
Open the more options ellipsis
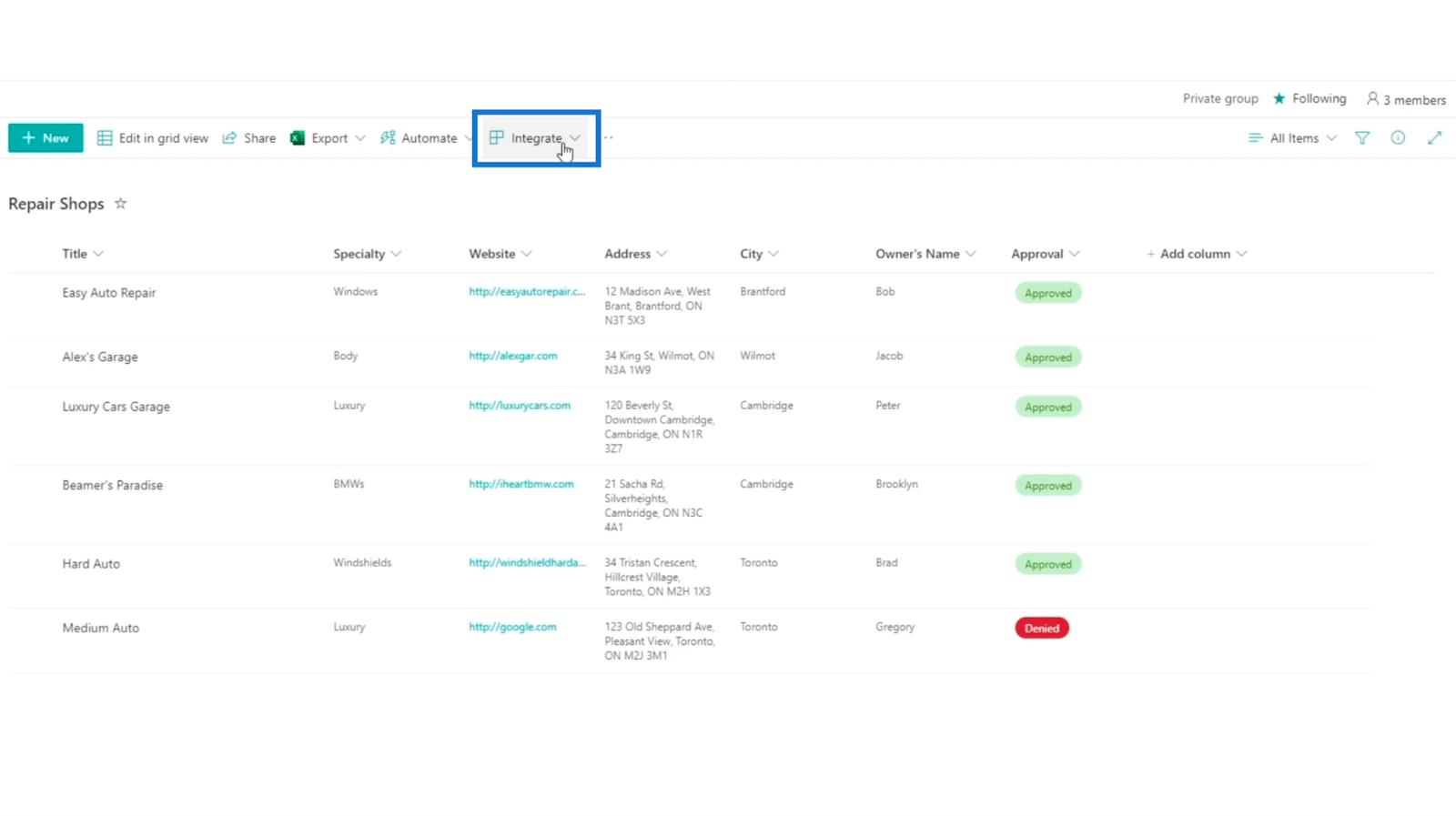coord(609,137)
